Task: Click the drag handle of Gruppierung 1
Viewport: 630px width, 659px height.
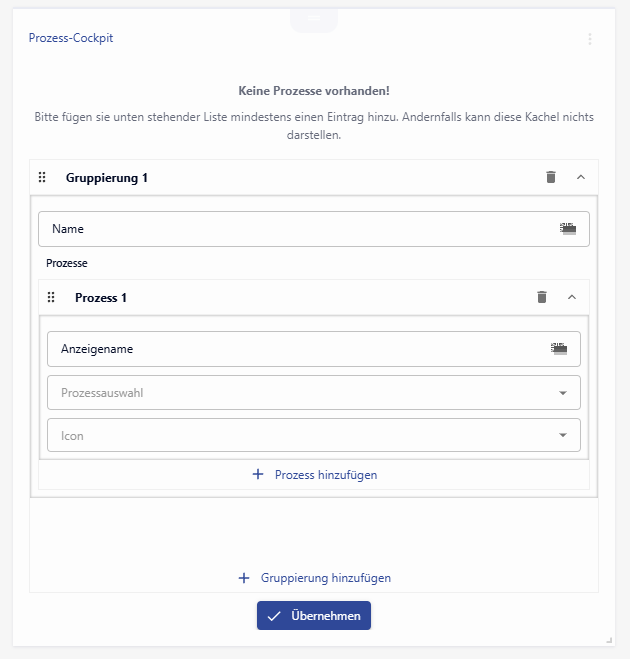Action: pos(42,178)
